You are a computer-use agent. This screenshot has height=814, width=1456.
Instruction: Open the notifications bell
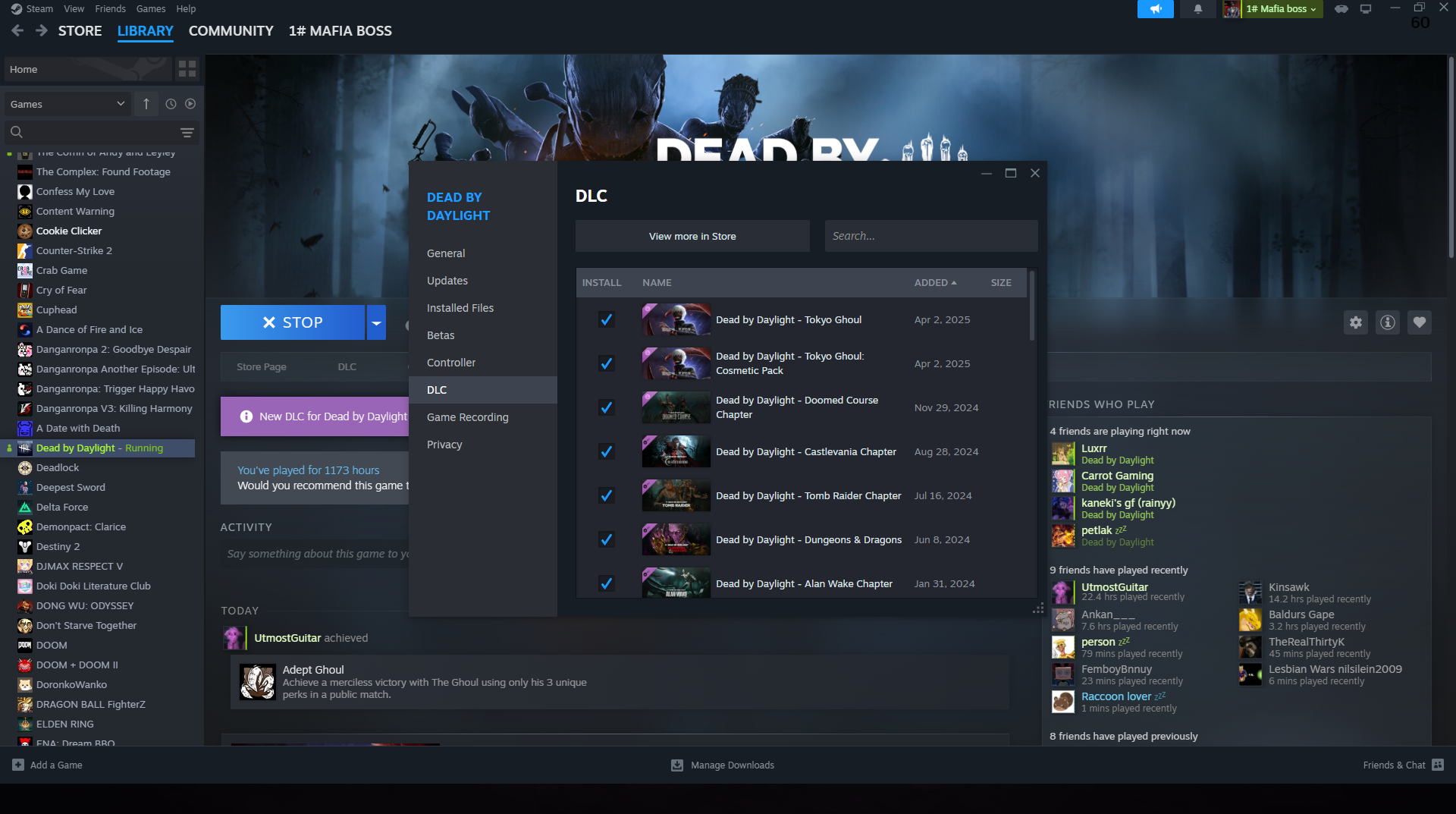click(x=1197, y=9)
